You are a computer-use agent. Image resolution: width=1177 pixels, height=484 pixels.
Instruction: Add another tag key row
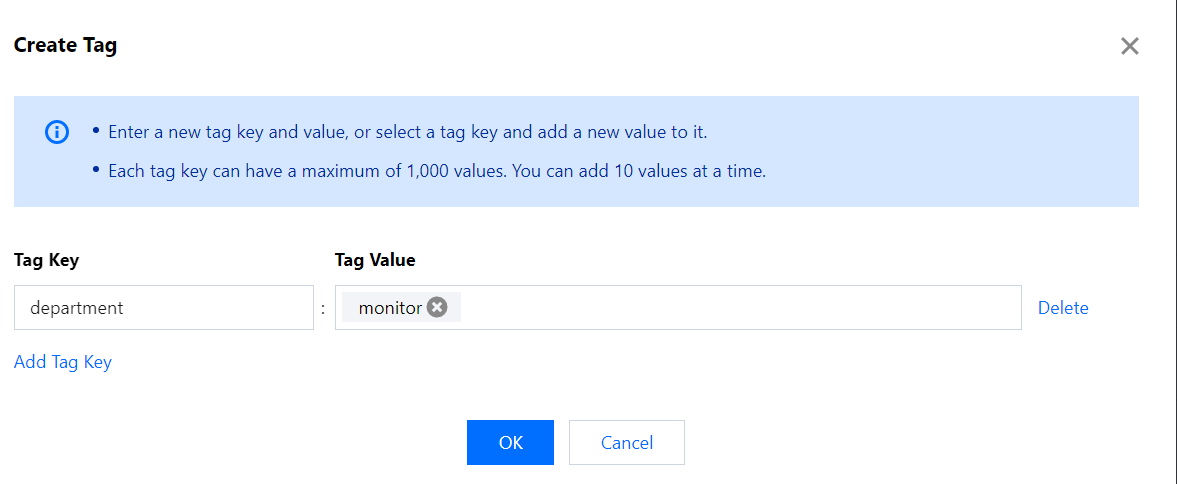(63, 362)
